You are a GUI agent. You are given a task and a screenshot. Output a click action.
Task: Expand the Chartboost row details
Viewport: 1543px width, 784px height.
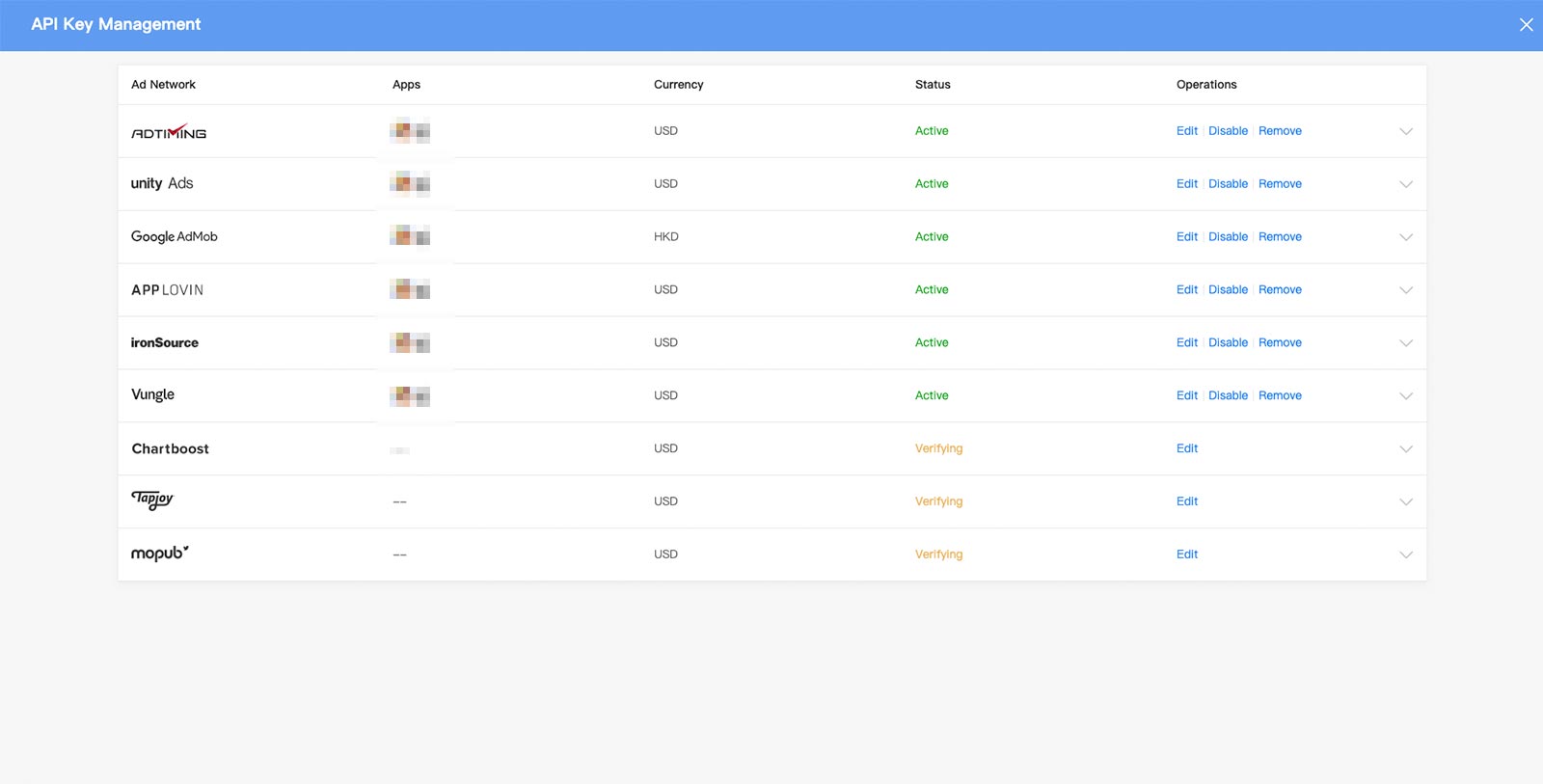coord(1406,449)
